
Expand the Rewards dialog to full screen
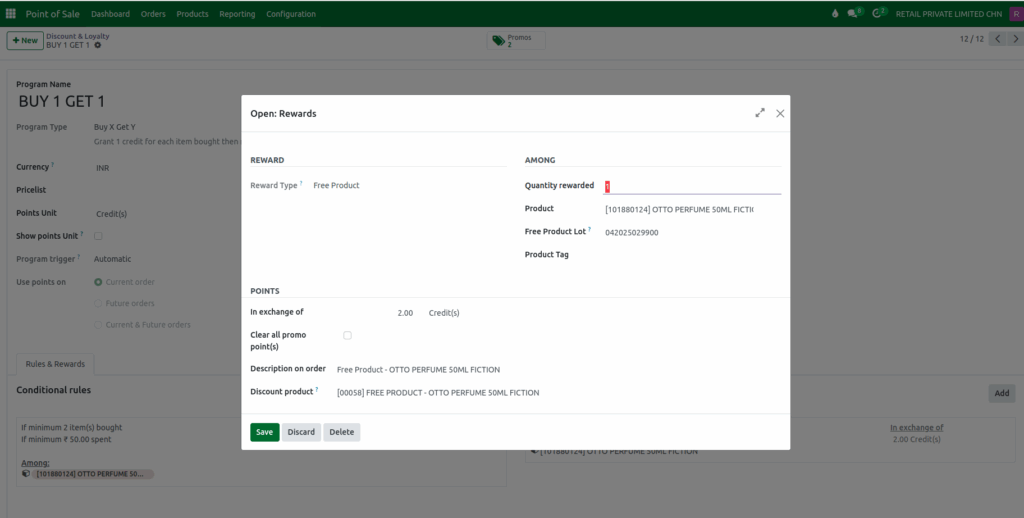[x=760, y=113]
